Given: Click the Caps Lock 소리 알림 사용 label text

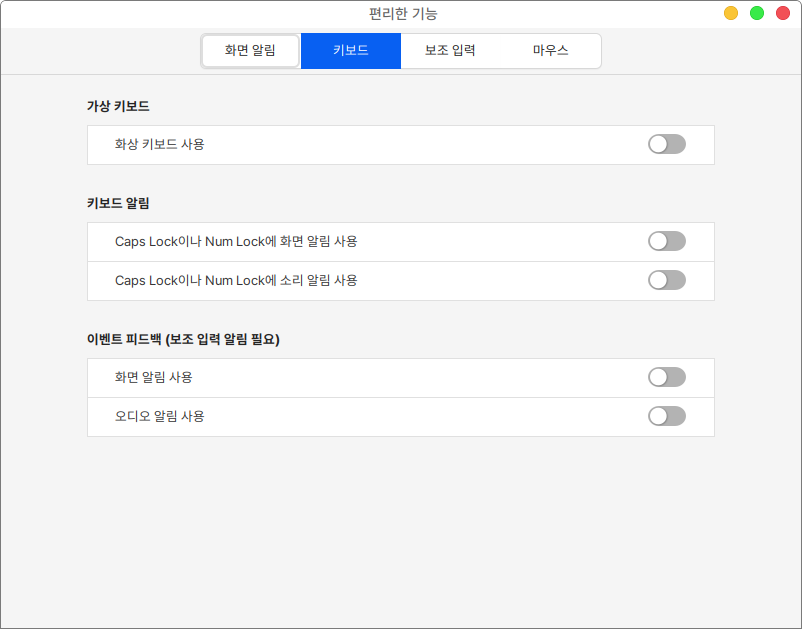Looking at the screenshot, I should (x=236, y=280).
